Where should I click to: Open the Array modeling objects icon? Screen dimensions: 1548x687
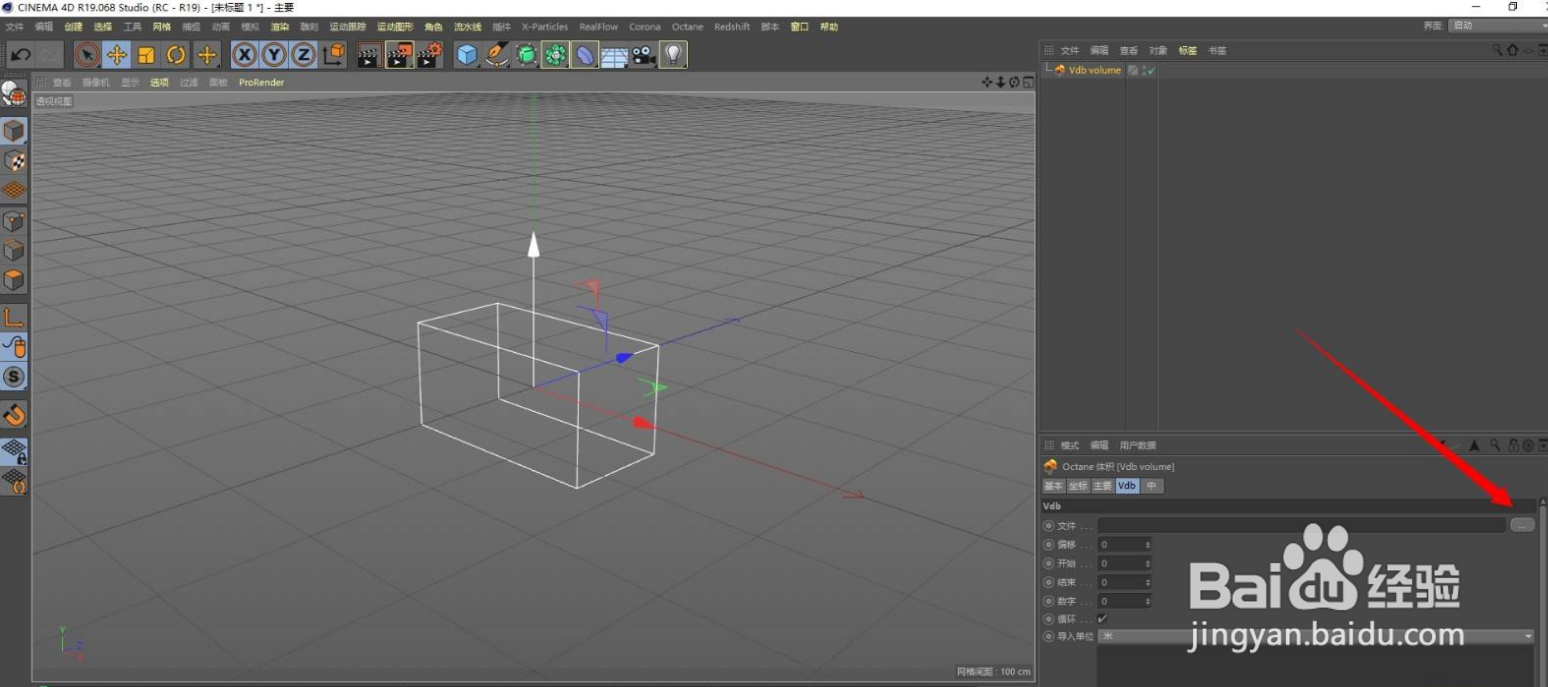555,55
